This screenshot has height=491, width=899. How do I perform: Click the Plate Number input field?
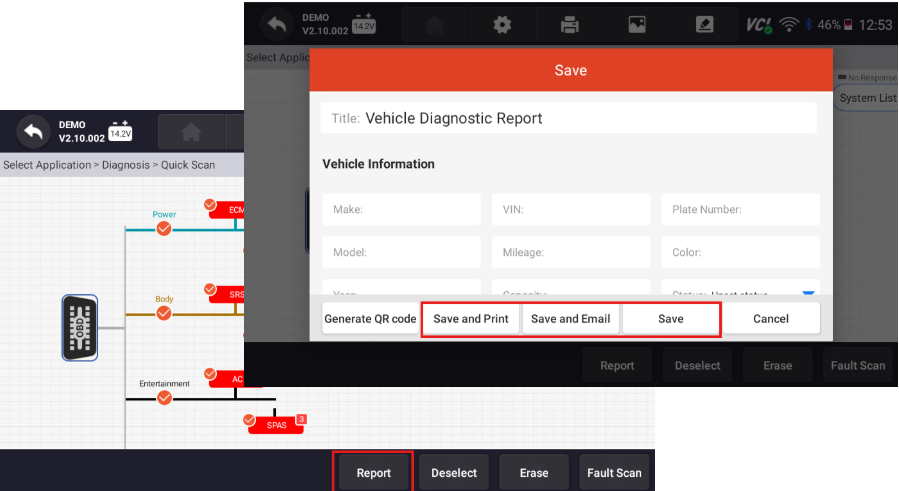tap(740, 209)
